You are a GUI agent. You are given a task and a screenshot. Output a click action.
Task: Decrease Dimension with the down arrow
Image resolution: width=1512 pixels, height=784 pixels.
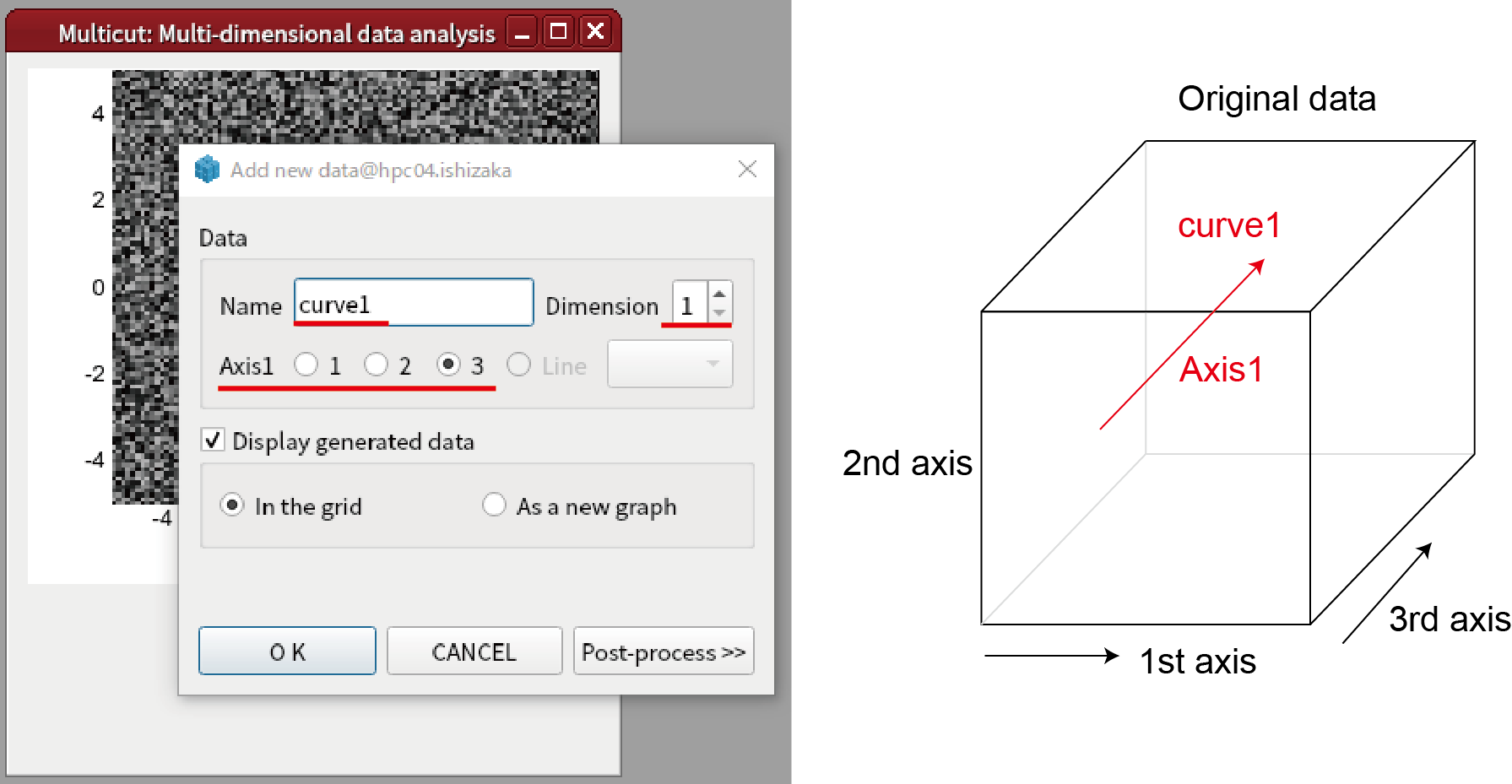point(719,313)
